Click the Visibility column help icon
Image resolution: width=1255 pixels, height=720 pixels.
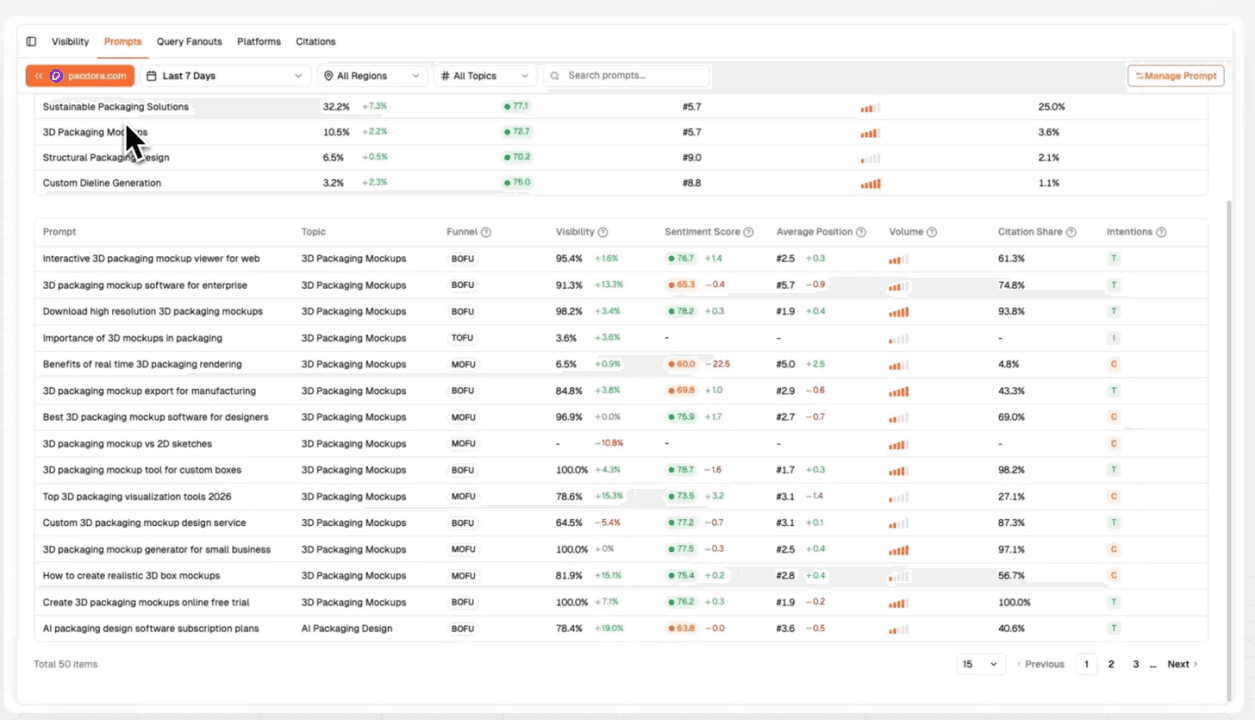coord(603,232)
